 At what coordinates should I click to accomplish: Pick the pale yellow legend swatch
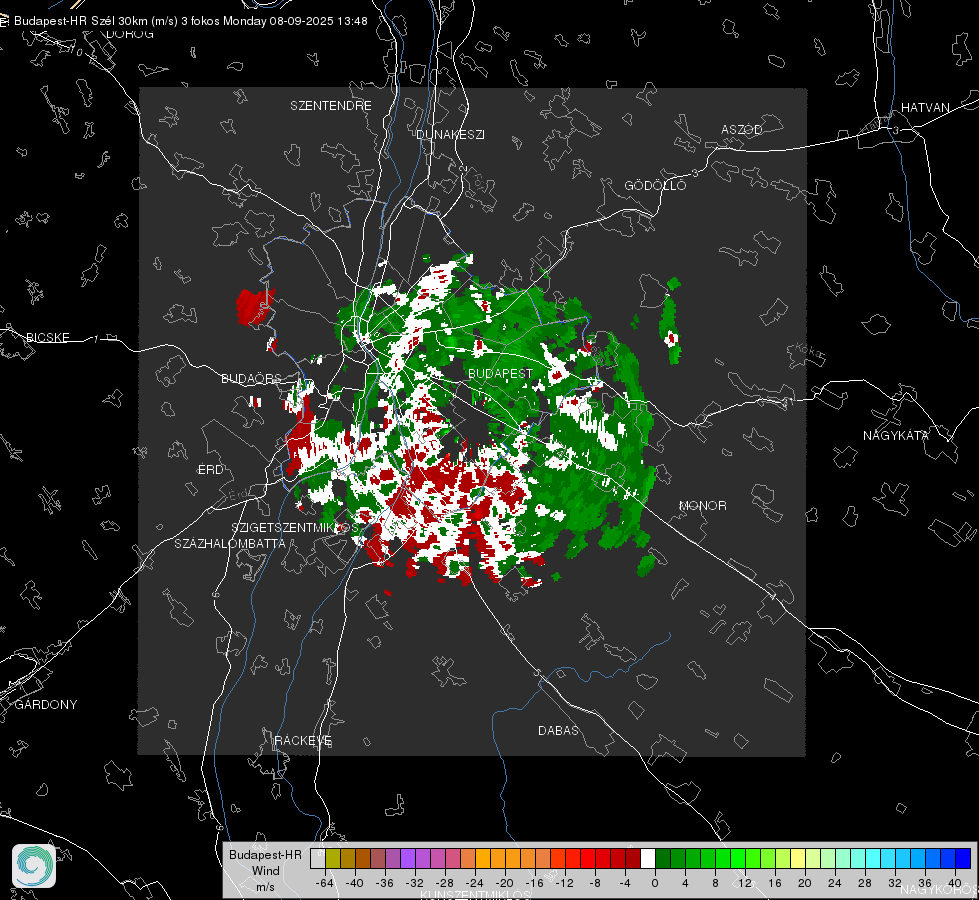798,859
